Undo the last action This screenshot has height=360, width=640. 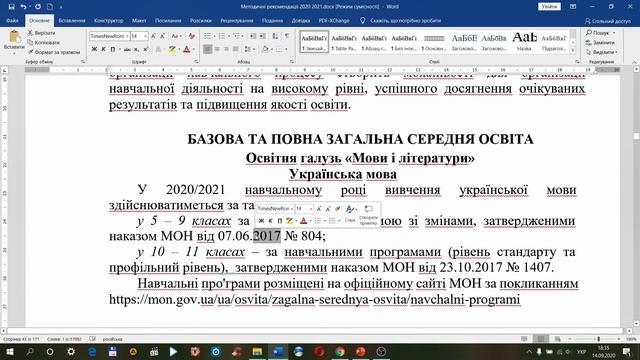(23, 7)
